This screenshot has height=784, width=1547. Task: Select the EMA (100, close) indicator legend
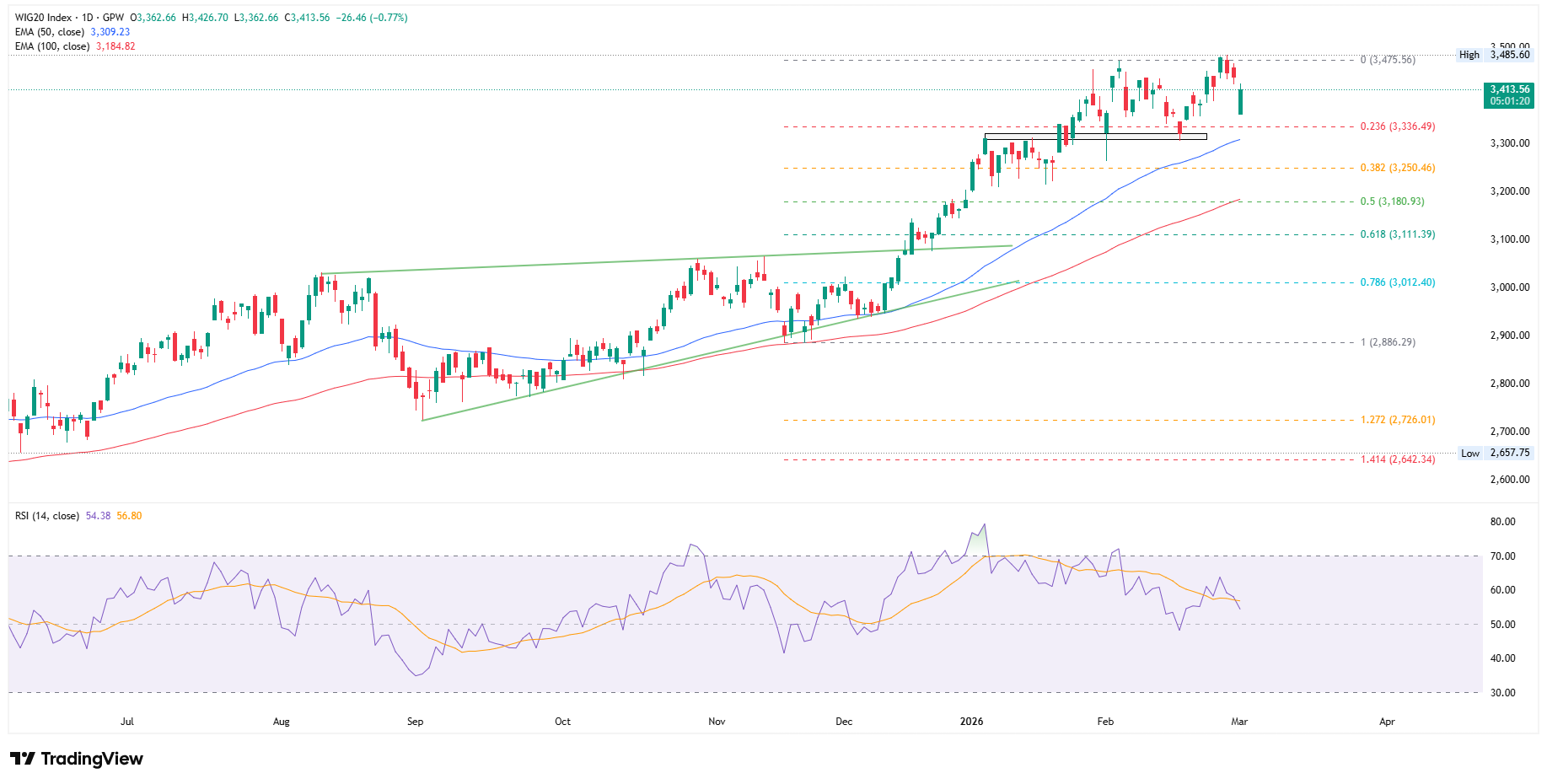(x=52, y=46)
